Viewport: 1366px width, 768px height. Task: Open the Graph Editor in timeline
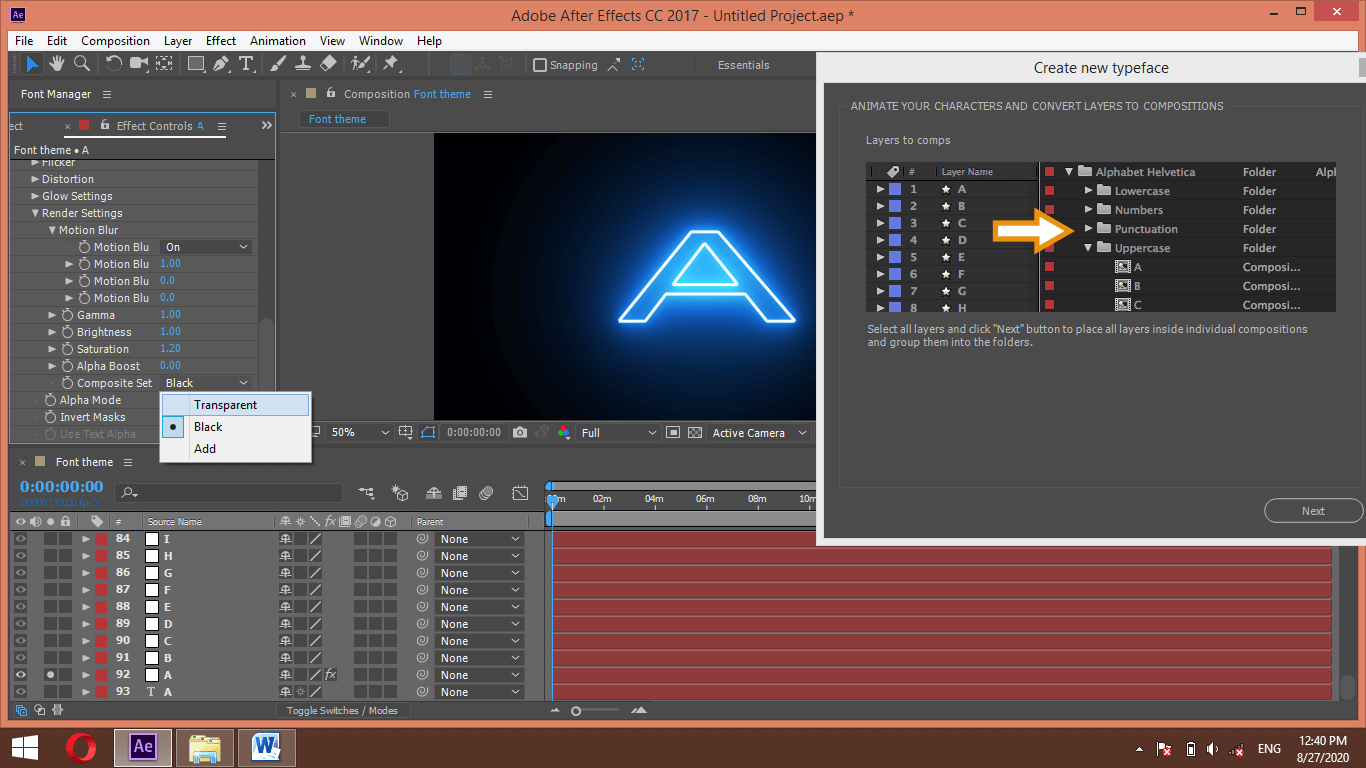(520, 493)
